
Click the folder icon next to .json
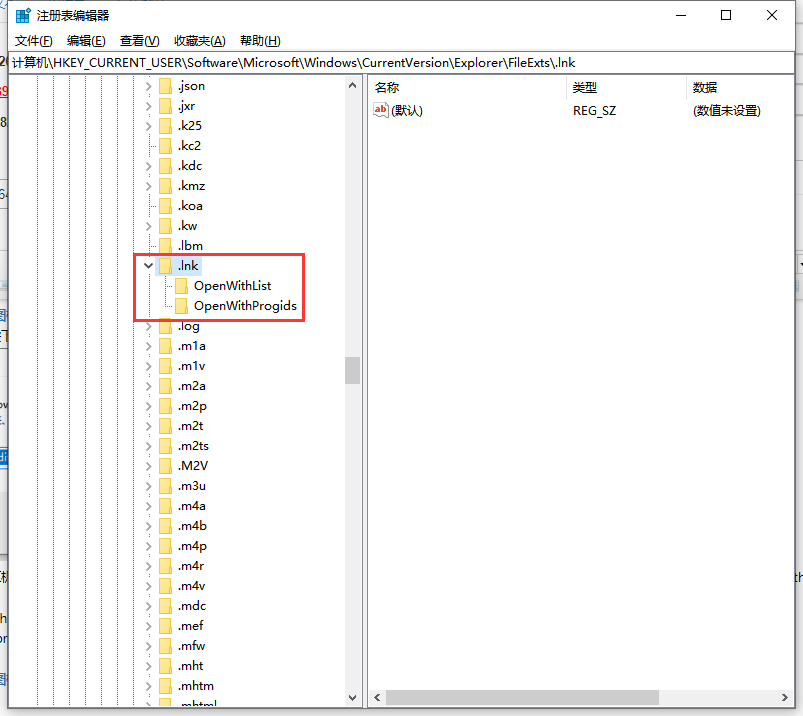tap(165, 86)
